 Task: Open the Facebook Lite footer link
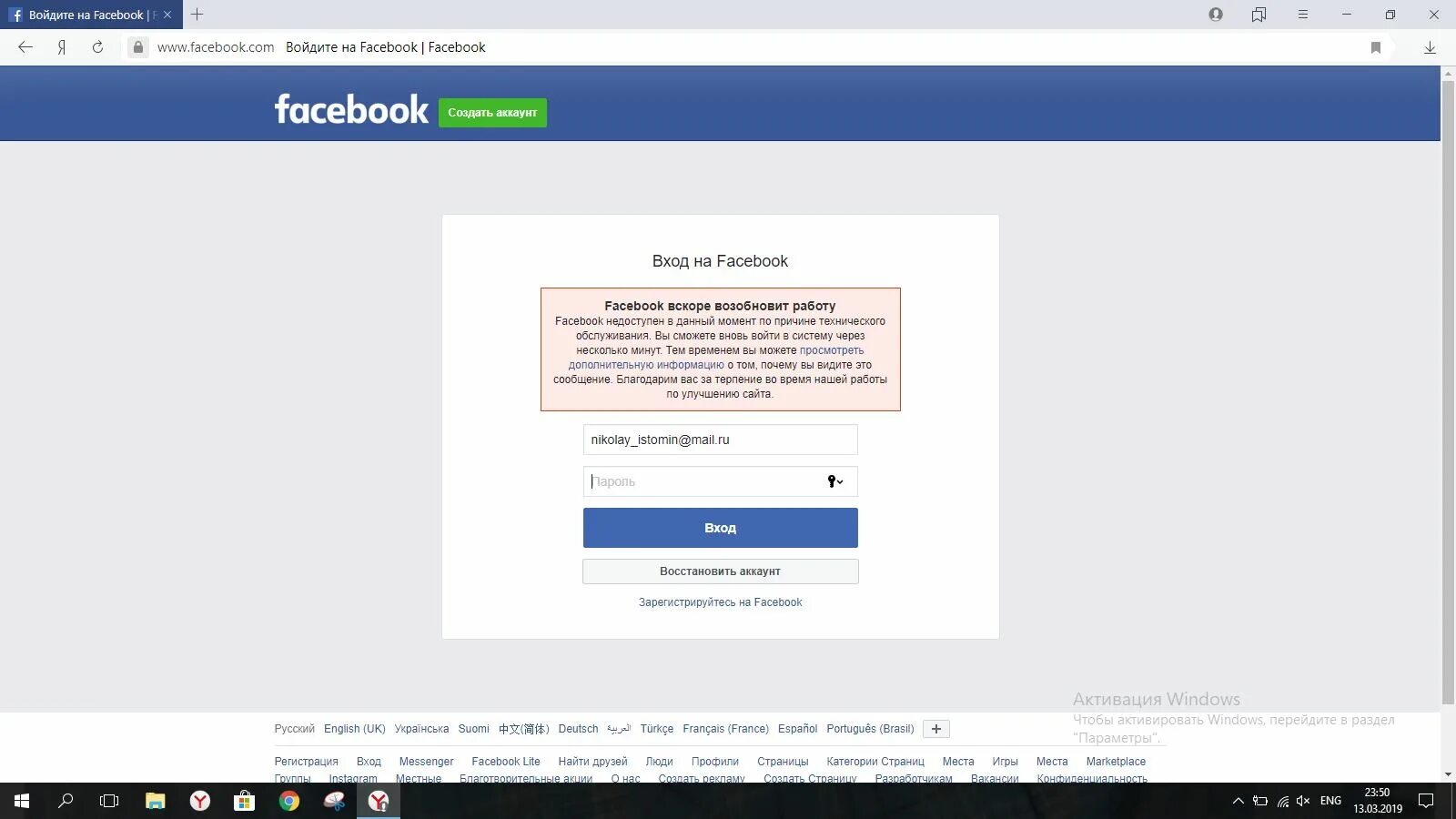pos(506,762)
